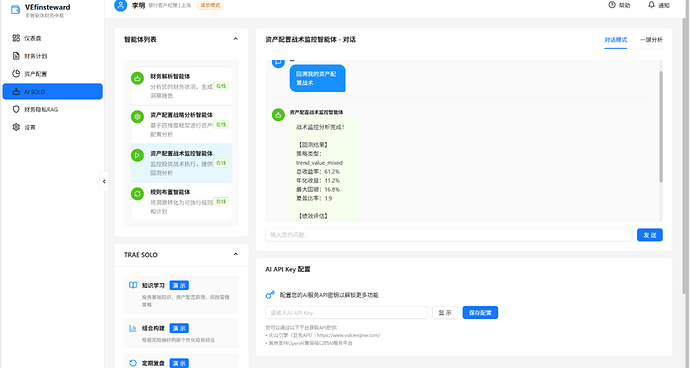The image size is (690, 368).
Task: Click the 知识学习 book icon
Action: point(133,285)
